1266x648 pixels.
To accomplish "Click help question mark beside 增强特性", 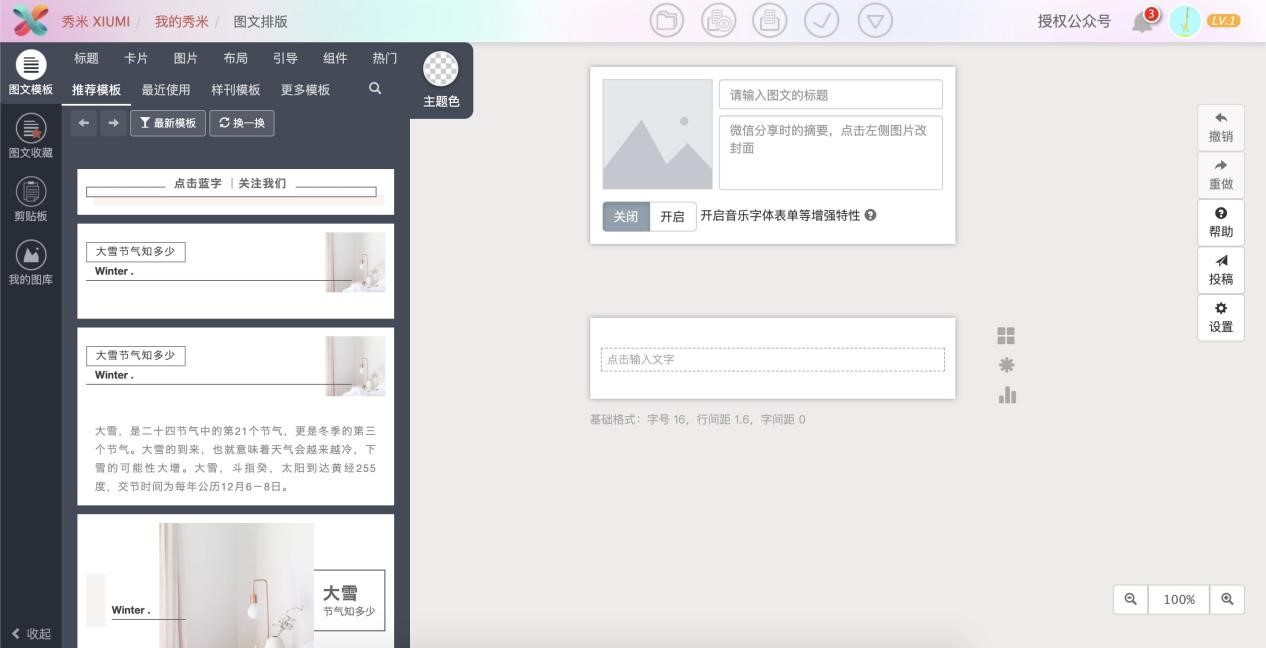I will tap(870, 215).
